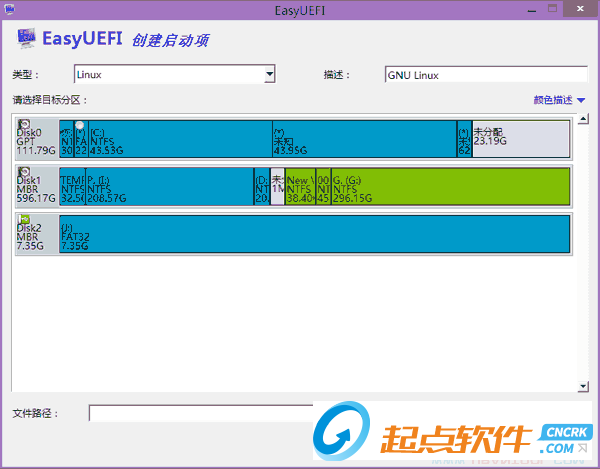Select the radio button on Disk0 FAT partition

coord(80,125)
